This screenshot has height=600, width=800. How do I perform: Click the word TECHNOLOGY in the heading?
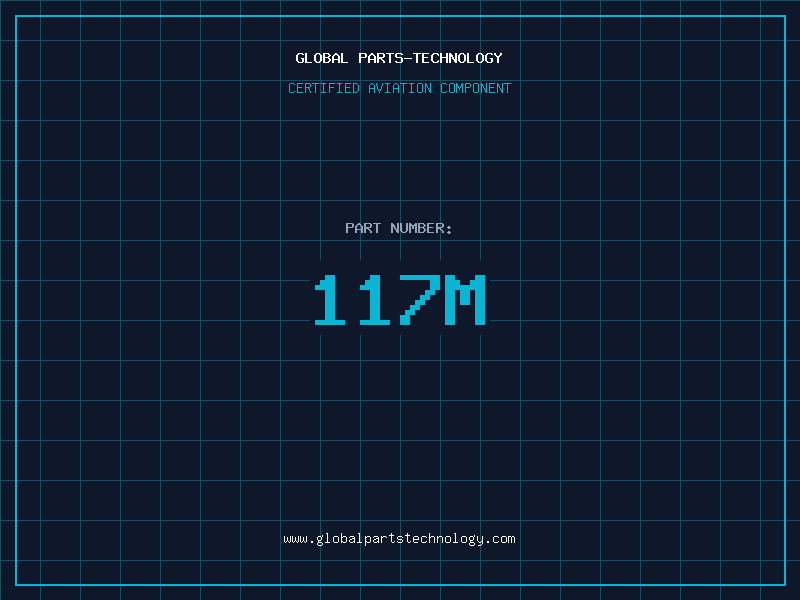(458, 58)
